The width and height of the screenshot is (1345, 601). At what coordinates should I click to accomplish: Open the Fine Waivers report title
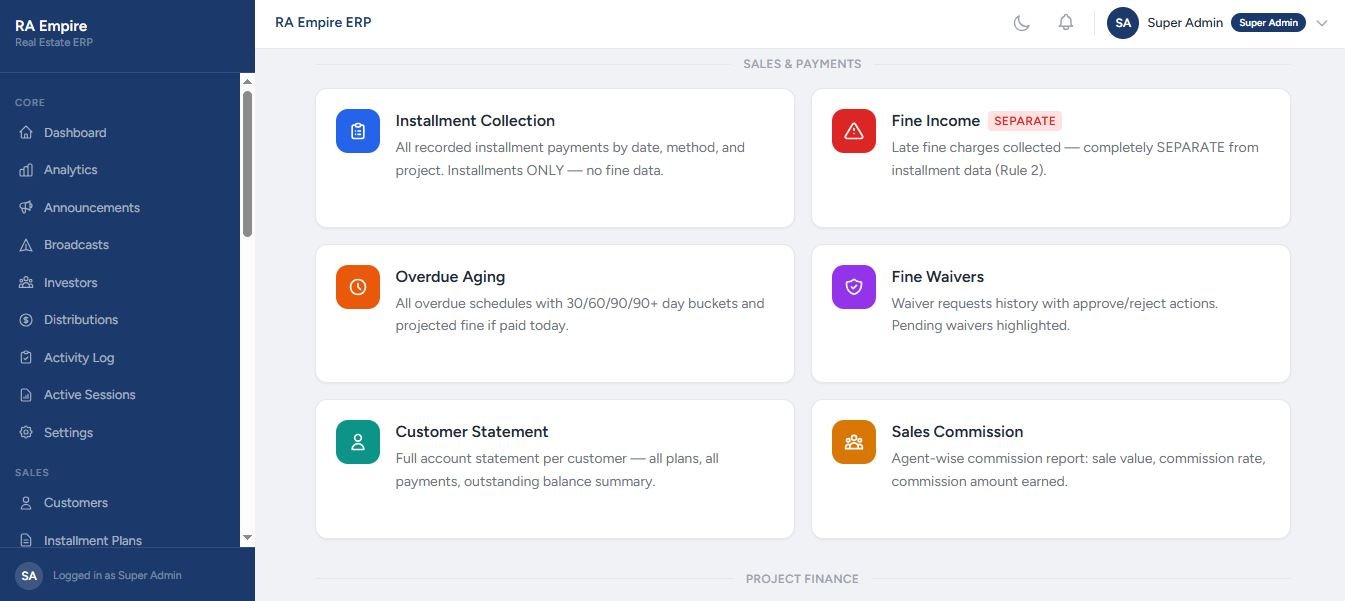(938, 277)
